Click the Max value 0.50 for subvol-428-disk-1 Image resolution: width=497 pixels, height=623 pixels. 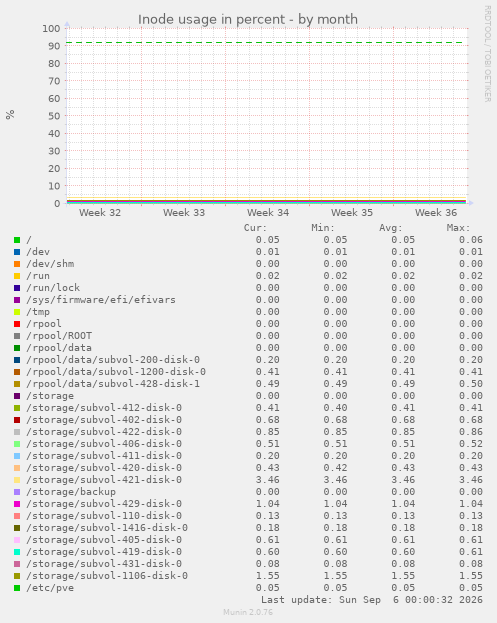471,384
